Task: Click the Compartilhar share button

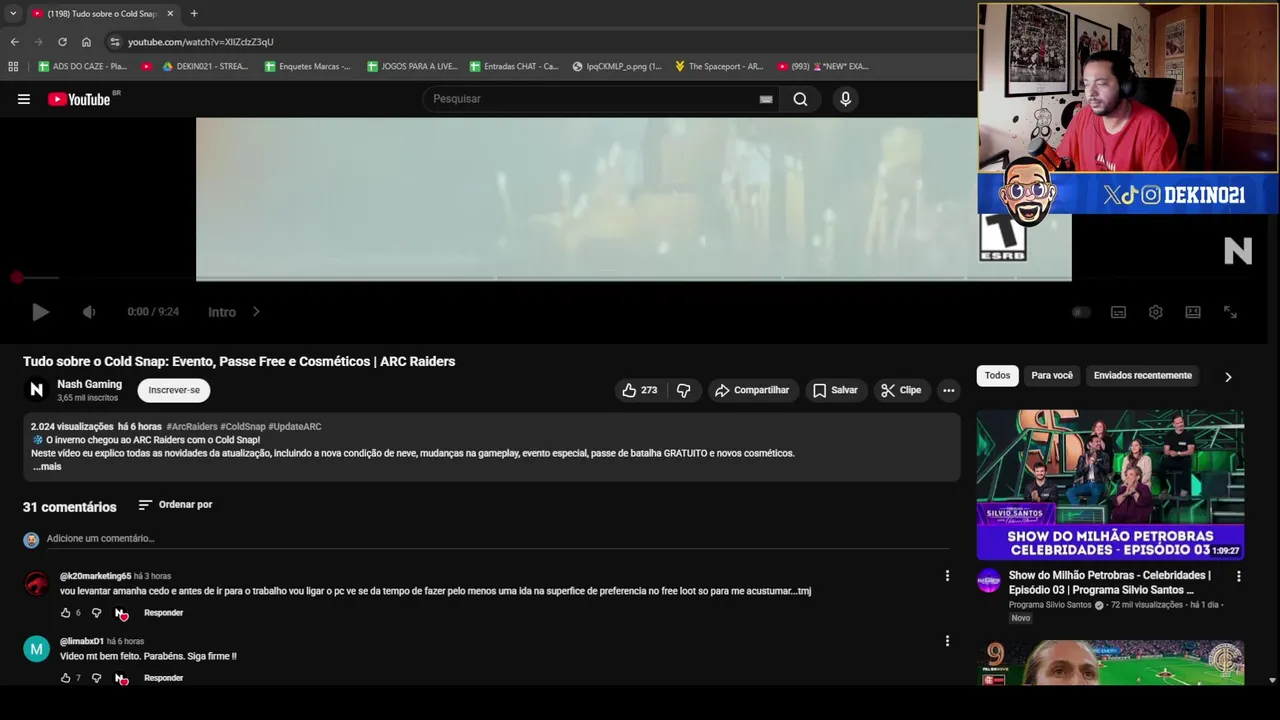Action: 752,390
